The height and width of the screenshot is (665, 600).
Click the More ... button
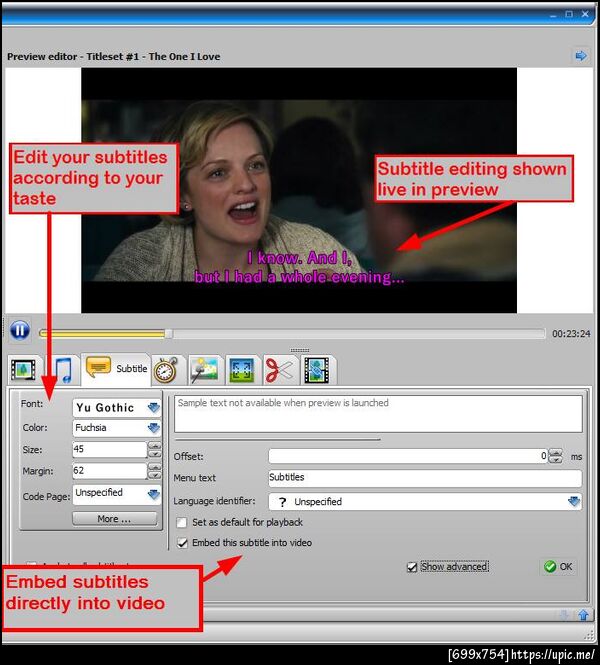coord(114,519)
